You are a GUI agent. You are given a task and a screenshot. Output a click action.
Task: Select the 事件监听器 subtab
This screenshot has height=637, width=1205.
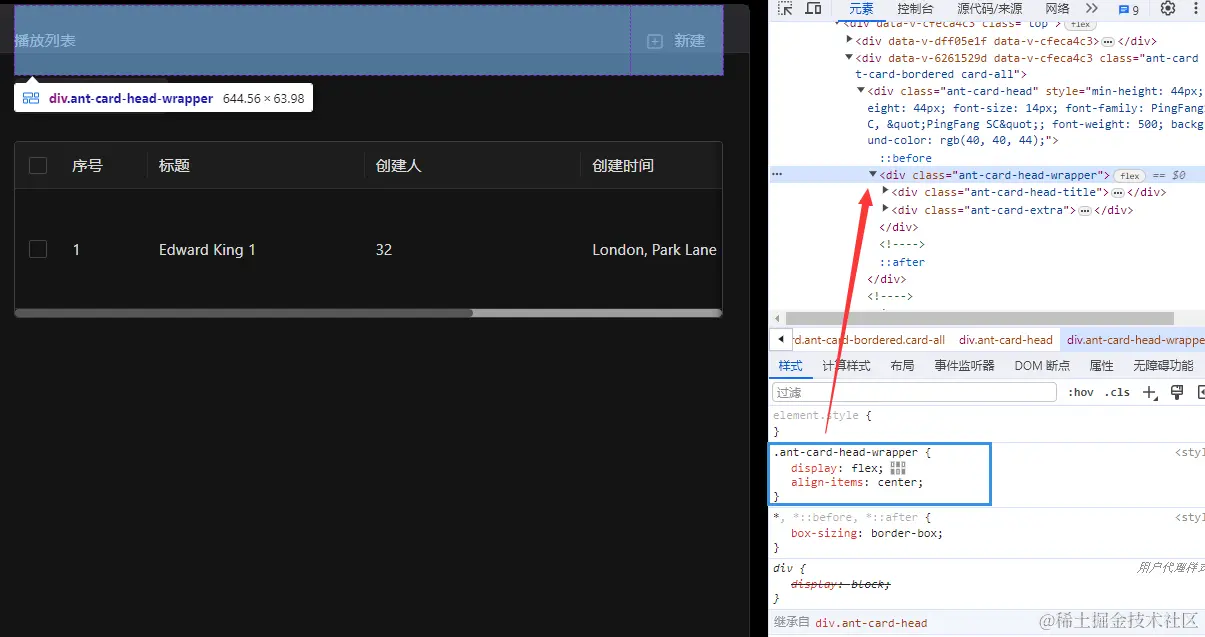click(x=964, y=365)
